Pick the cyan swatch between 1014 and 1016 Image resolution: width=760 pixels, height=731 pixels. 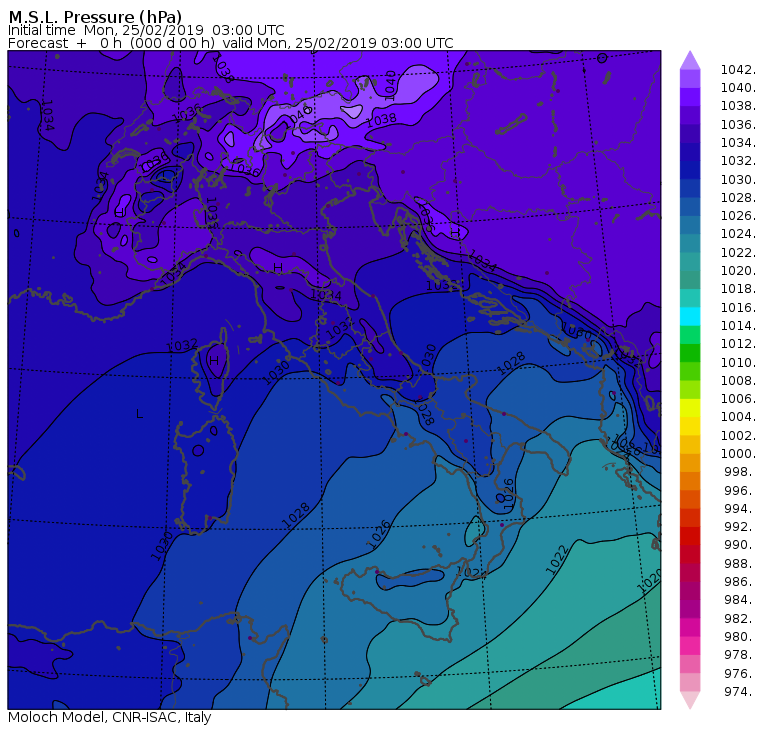point(690,317)
